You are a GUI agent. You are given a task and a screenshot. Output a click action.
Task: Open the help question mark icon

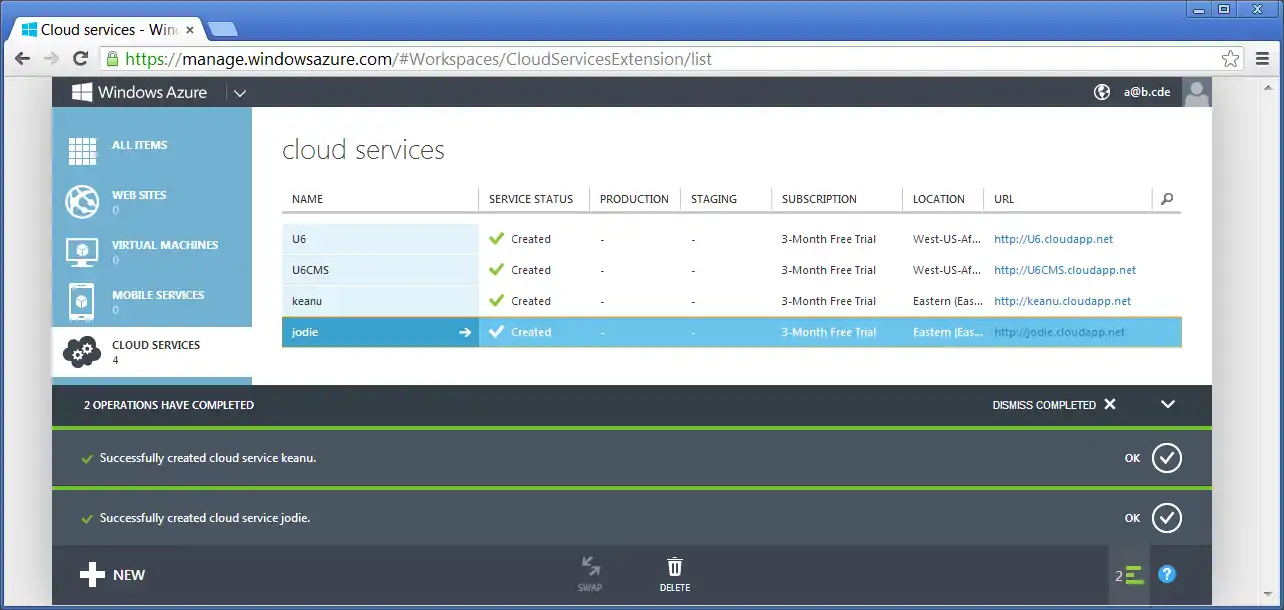pyautogui.click(x=1167, y=575)
